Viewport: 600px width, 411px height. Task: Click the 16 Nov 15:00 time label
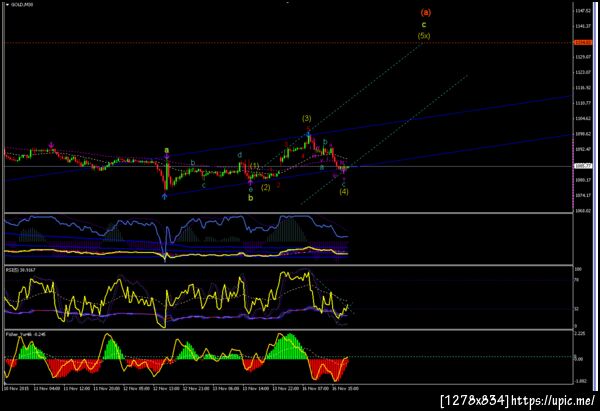(x=346, y=388)
